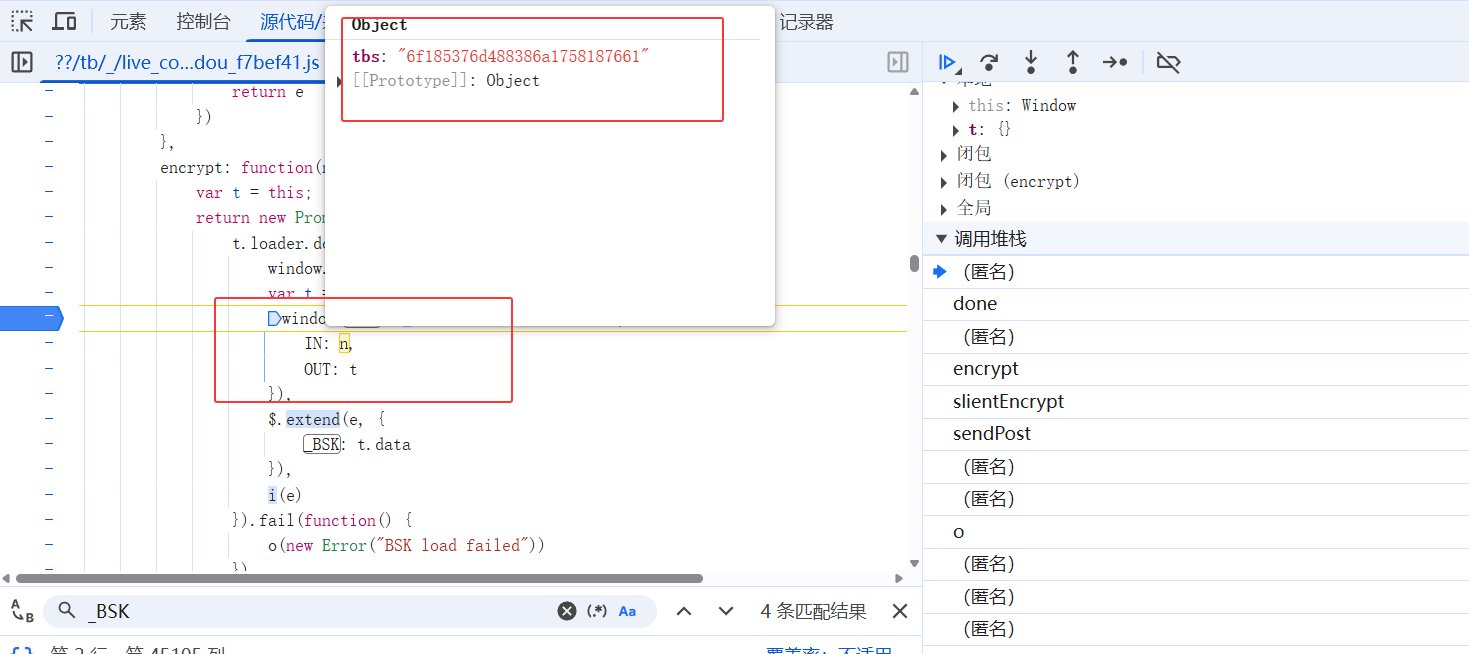Expand the this: Window scope entry
This screenshot has width=1469, height=654.
[x=957, y=105]
